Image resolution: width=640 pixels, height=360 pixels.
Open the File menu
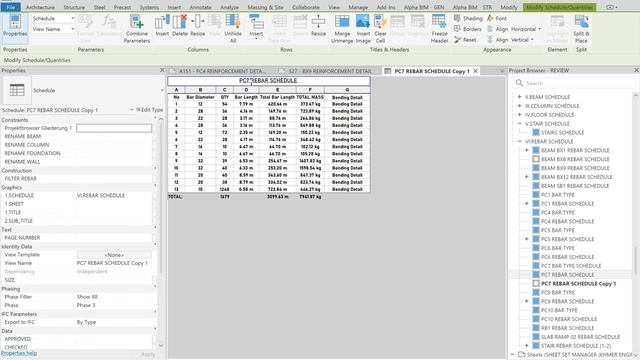pos(11,7)
